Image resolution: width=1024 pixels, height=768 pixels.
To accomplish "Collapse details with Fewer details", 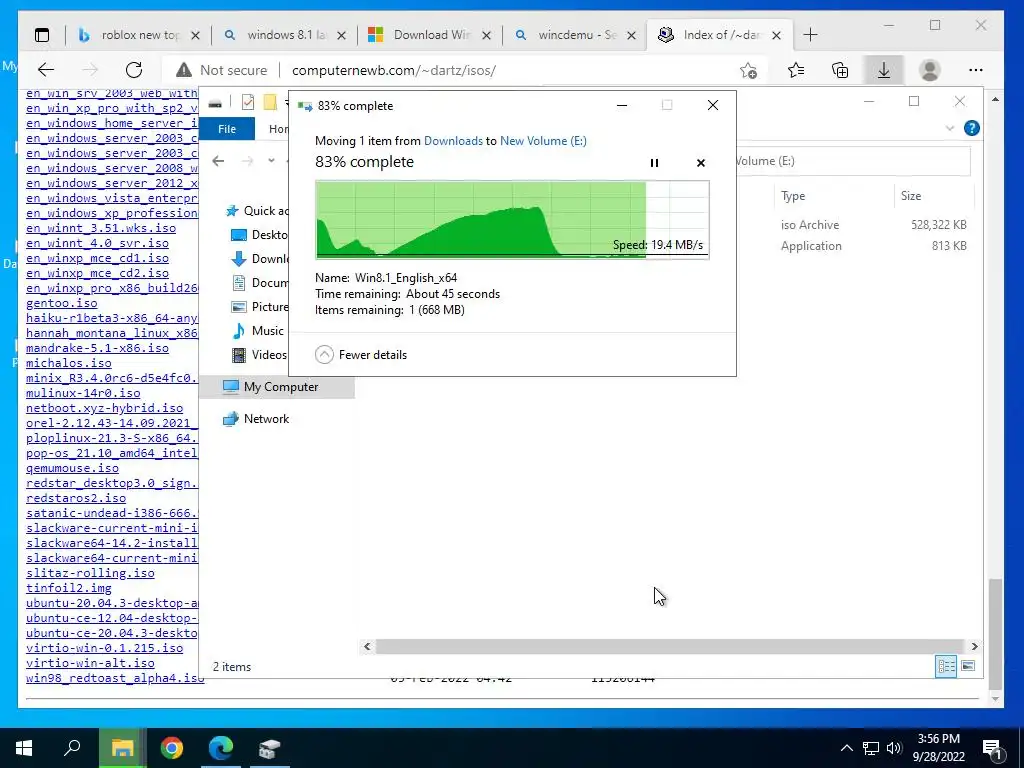I will tap(360, 355).
